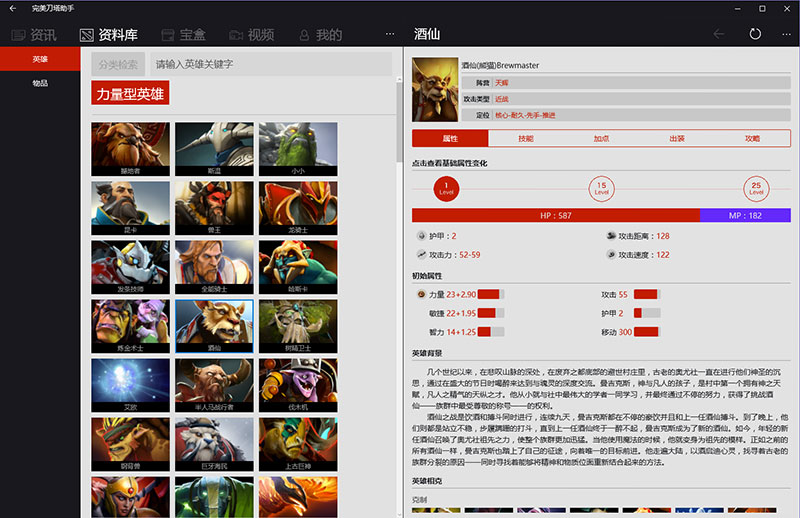Click the large Brewmaster portrait in detail pane
Viewport: 800px width, 518px height.
pos(435,89)
